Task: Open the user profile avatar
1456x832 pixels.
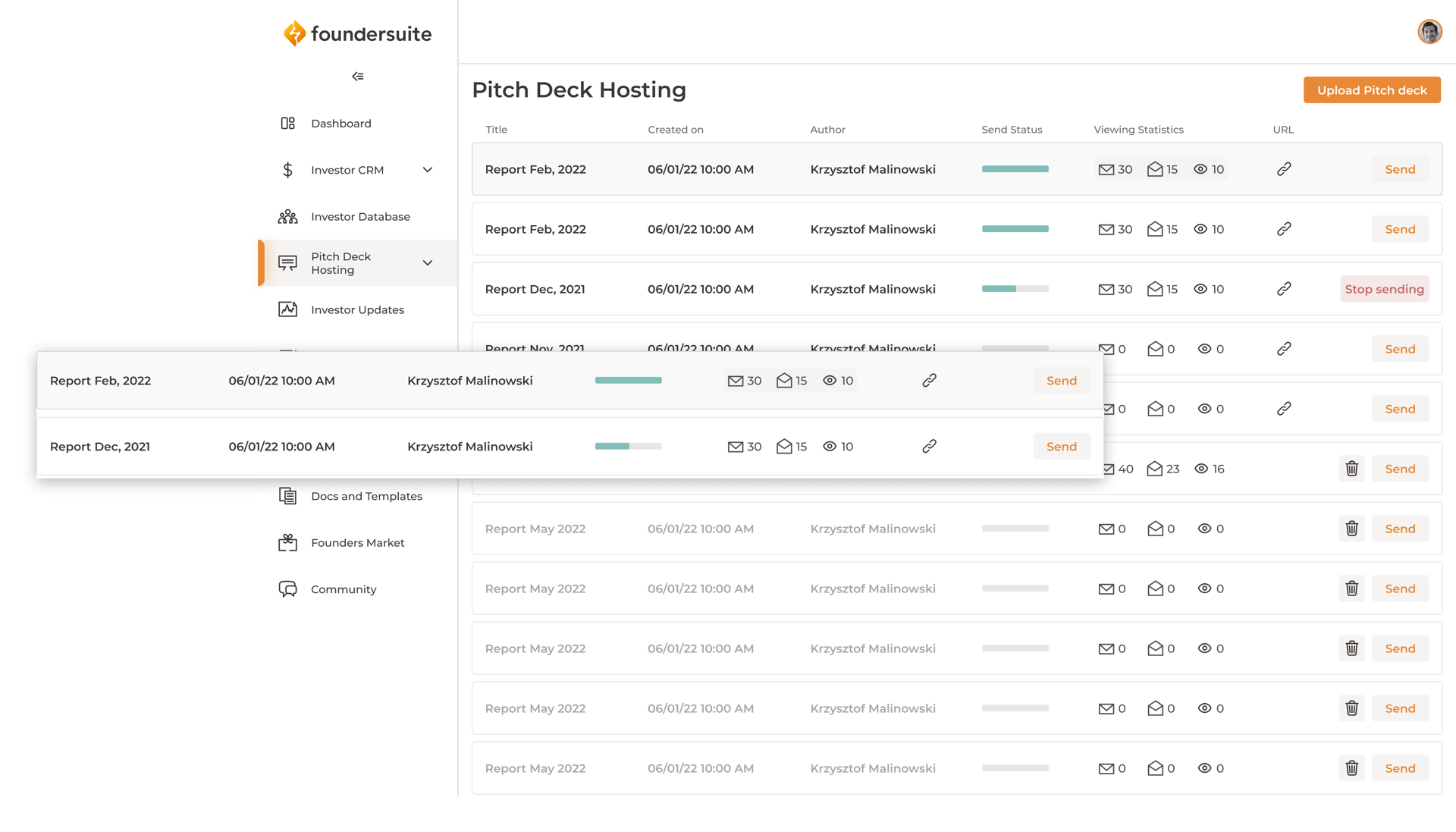Action: coord(1429,32)
